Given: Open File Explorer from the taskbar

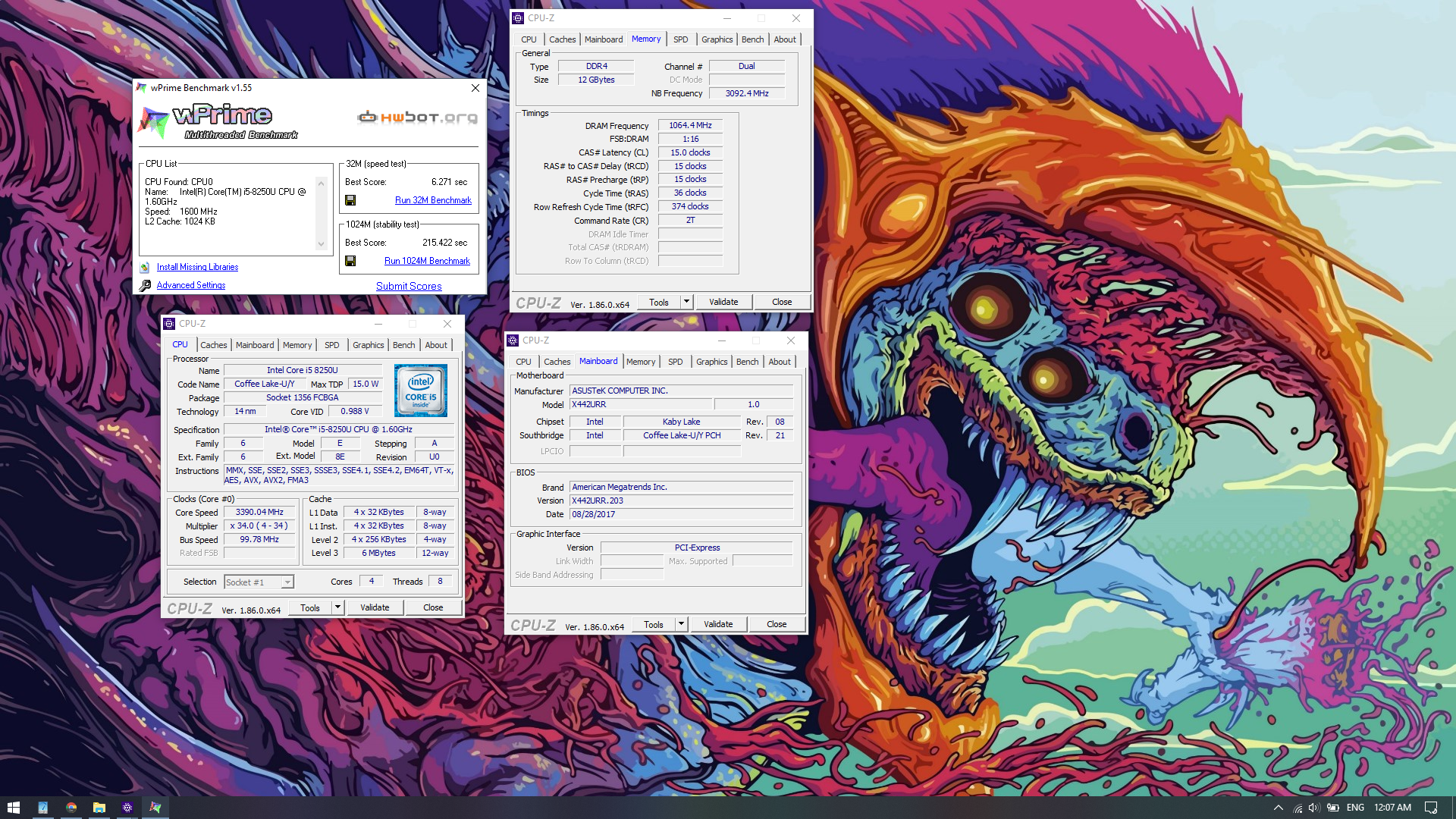Looking at the screenshot, I should click(99, 808).
